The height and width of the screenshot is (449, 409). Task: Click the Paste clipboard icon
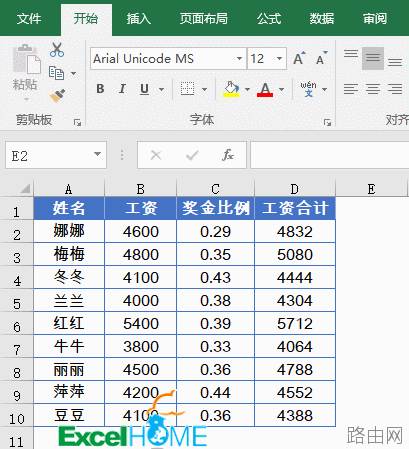26,60
